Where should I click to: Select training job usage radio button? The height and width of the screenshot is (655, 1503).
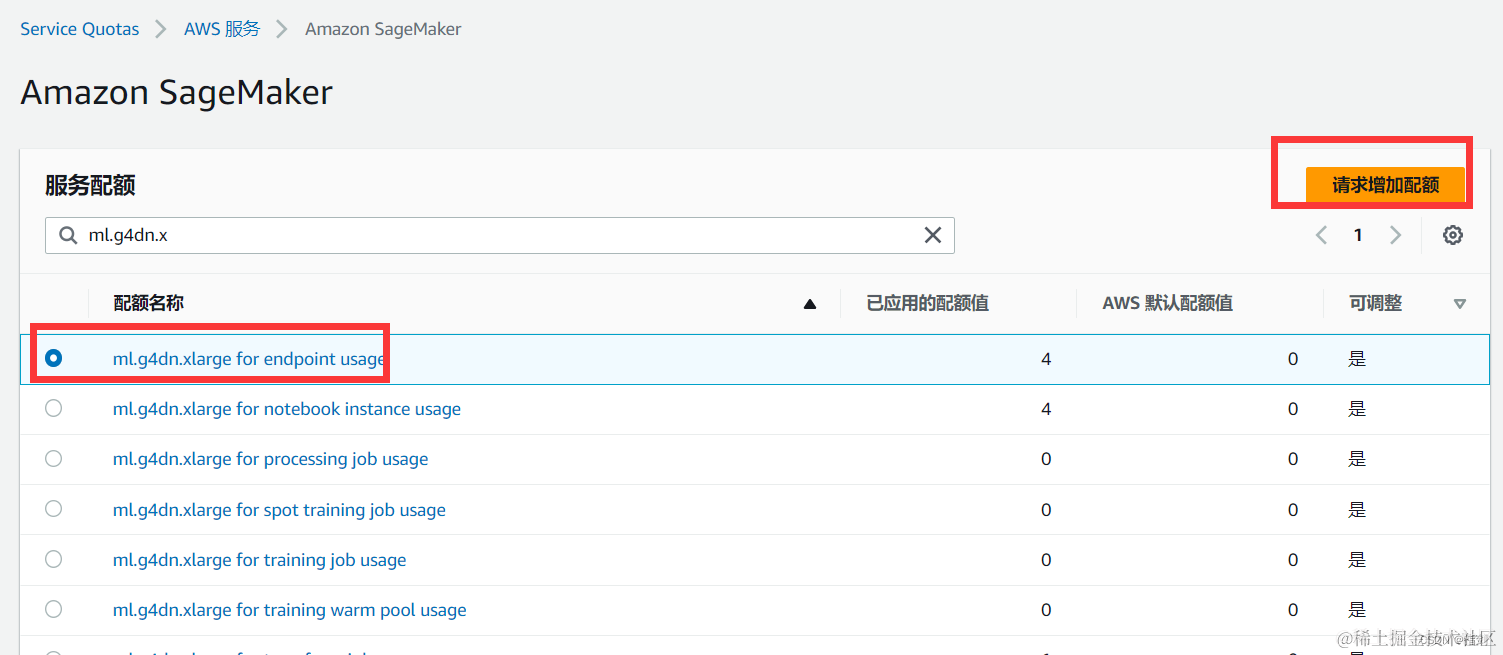coord(54,558)
